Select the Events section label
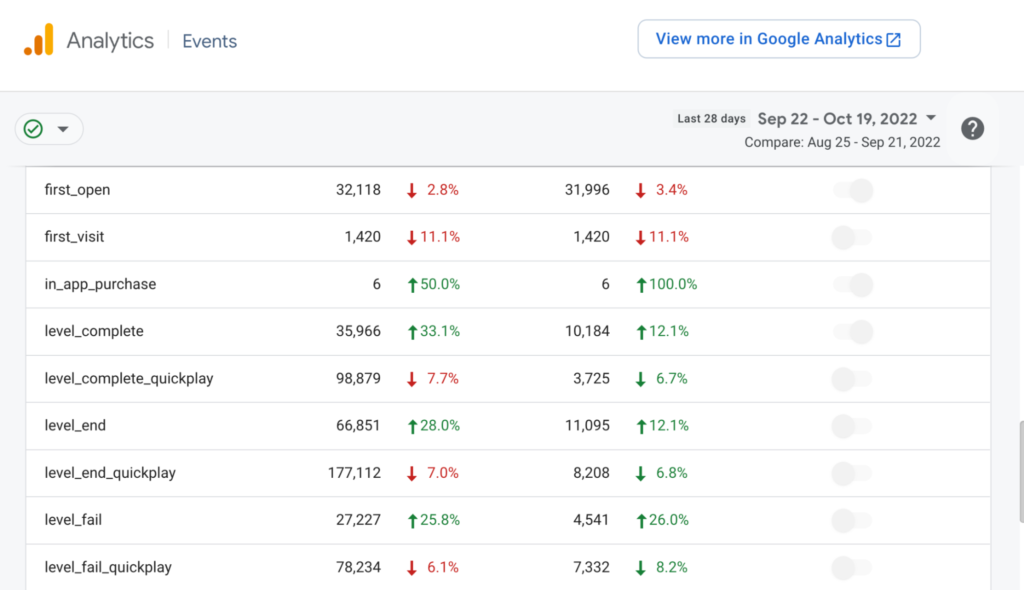Screen dimensions: 1024x590 tap(209, 41)
